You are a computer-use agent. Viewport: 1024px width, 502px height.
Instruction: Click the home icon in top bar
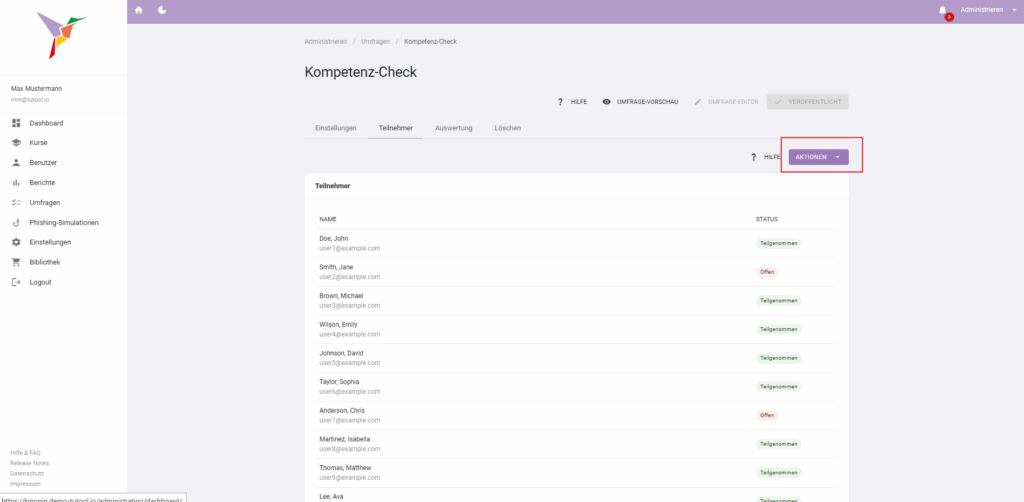pyautogui.click(x=139, y=10)
